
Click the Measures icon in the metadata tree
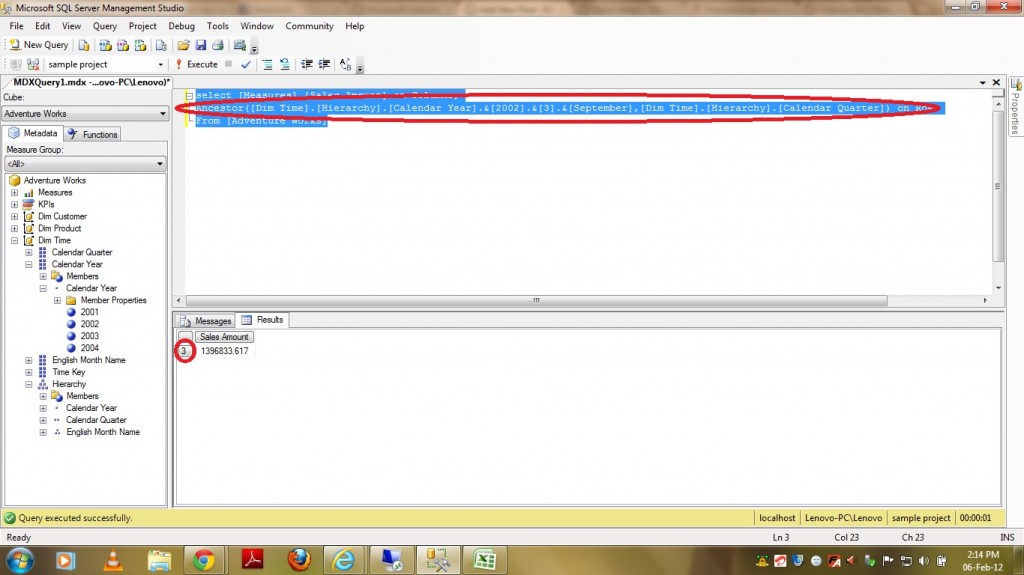click(x=29, y=193)
